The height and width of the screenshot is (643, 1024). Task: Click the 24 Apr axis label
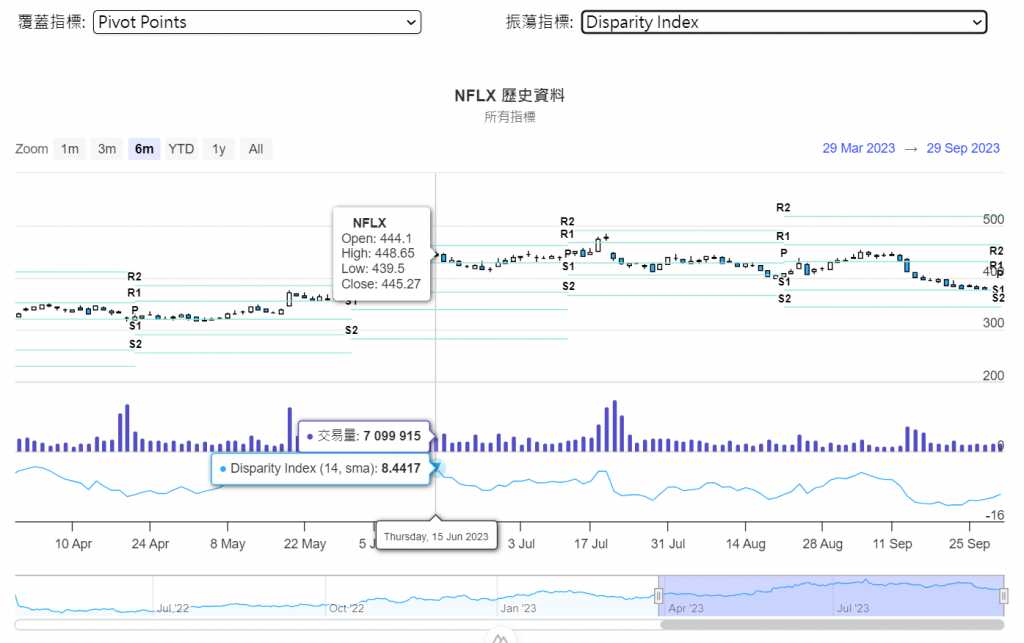(150, 544)
